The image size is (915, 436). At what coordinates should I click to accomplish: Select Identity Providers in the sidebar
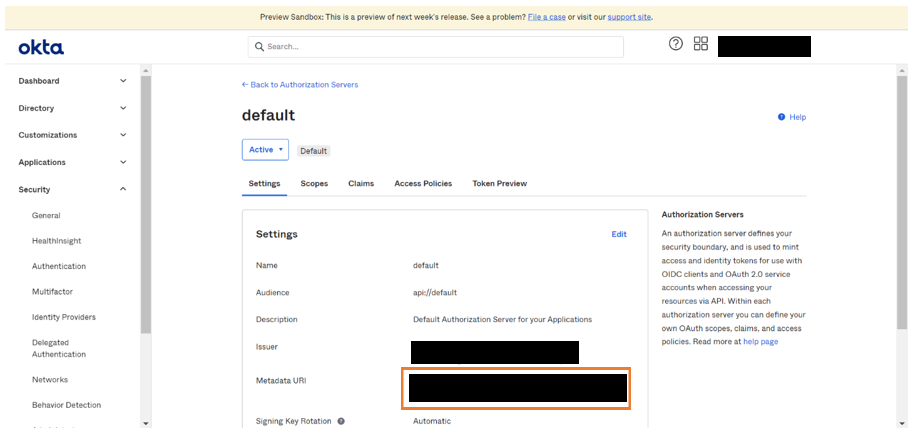[x=64, y=317]
